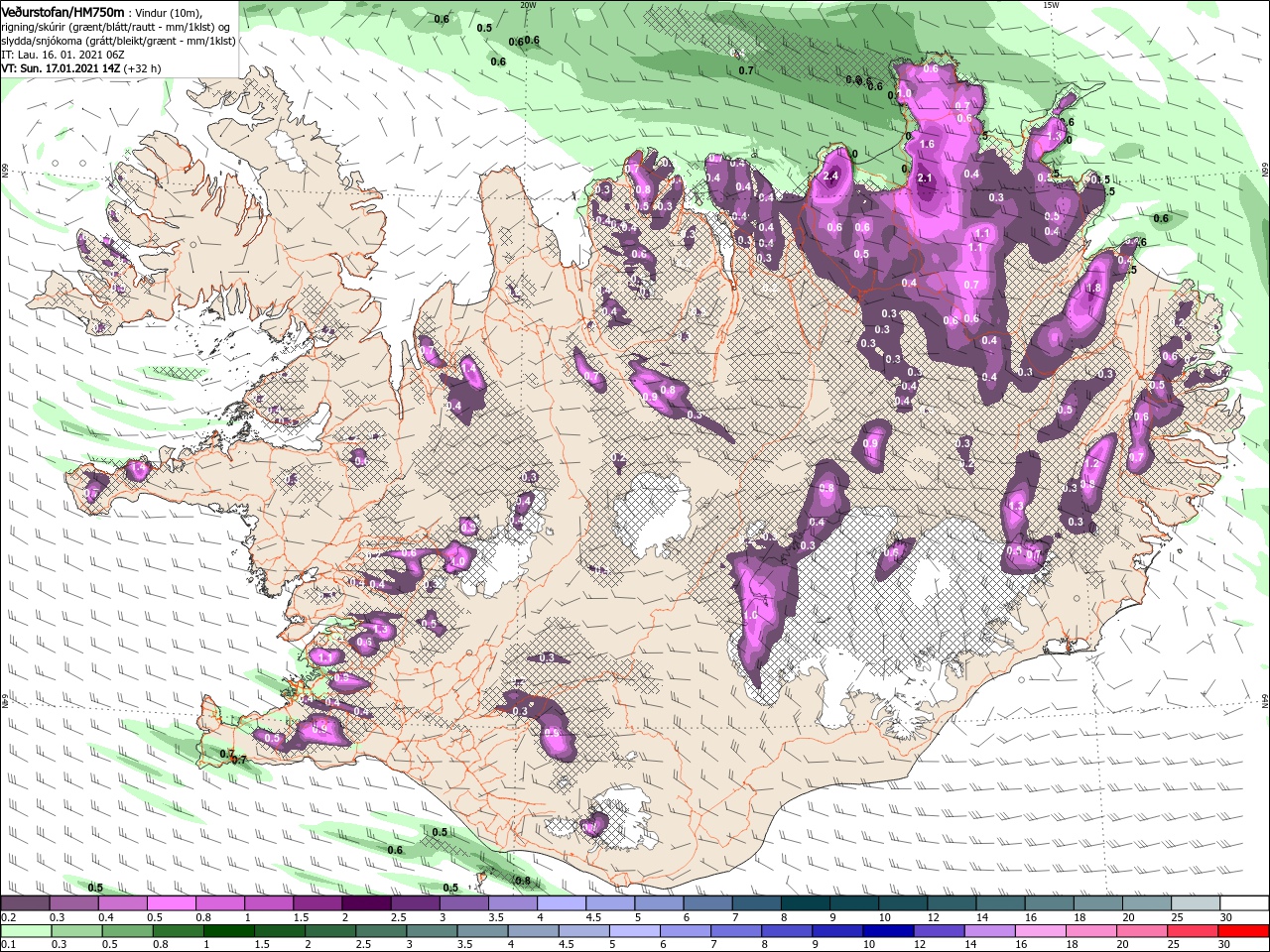
Task: Select the white upper legend swatch after 30
Action: coord(1245,903)
